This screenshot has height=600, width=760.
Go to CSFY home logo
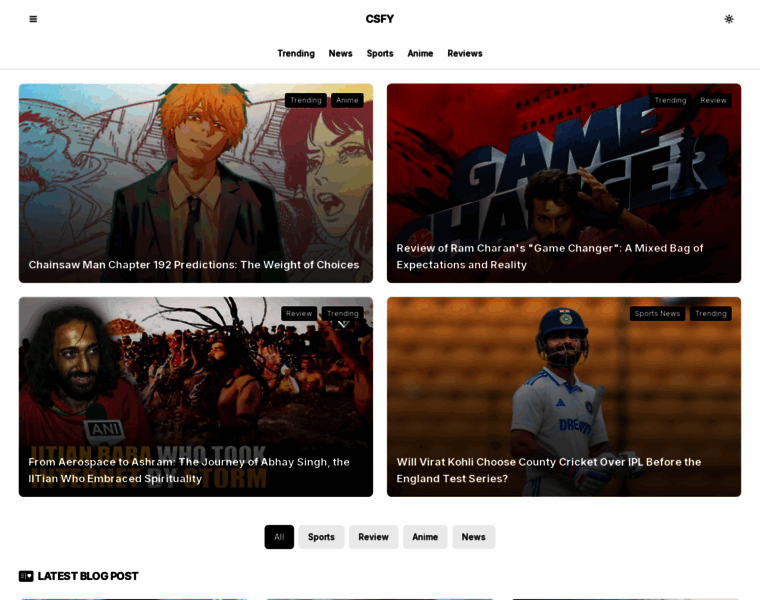click(380, 19)
